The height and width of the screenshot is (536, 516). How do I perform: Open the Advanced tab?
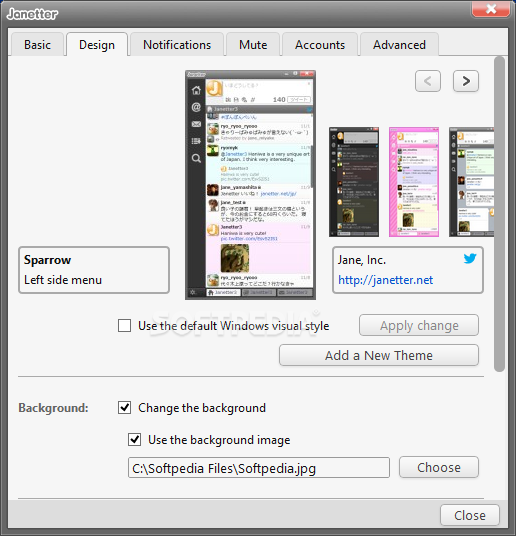[399, 45]
